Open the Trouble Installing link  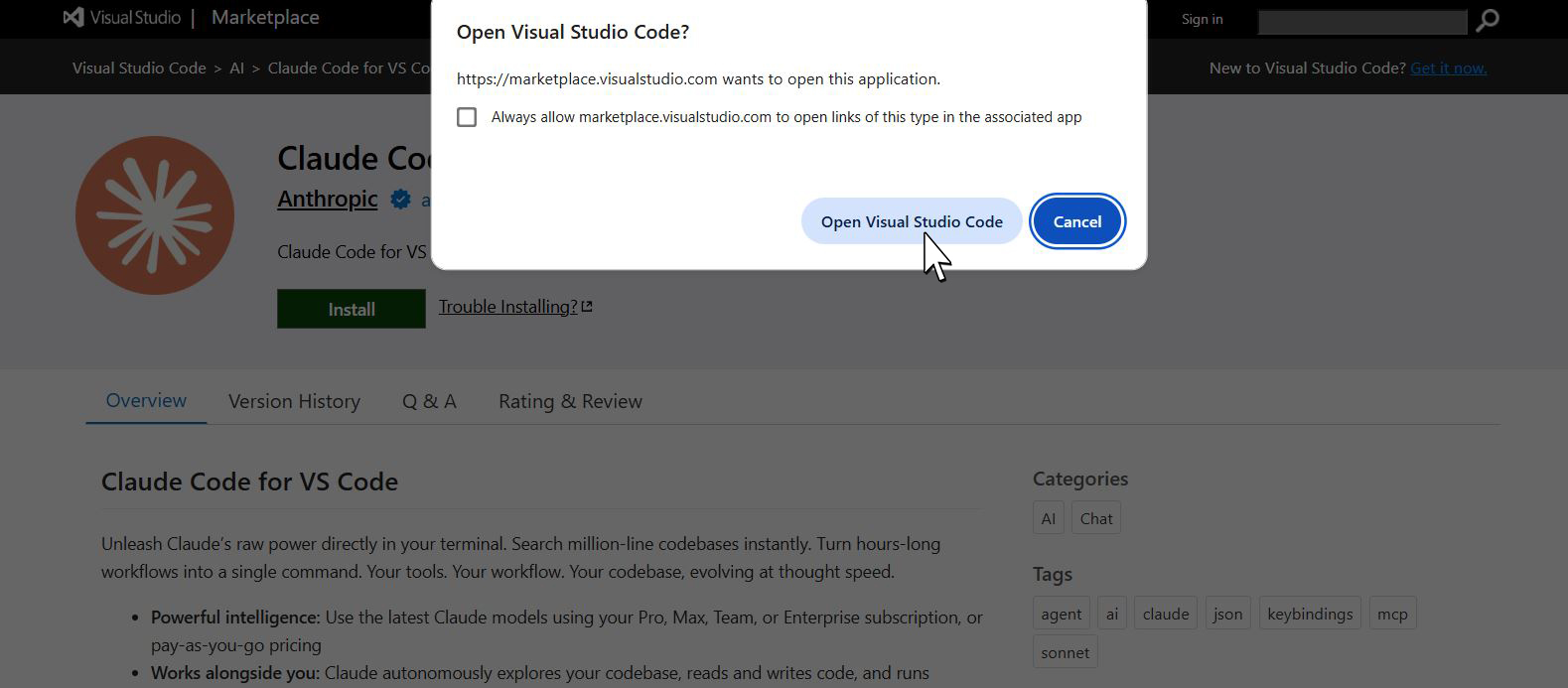pyautogui.click(x=507, y=307)
